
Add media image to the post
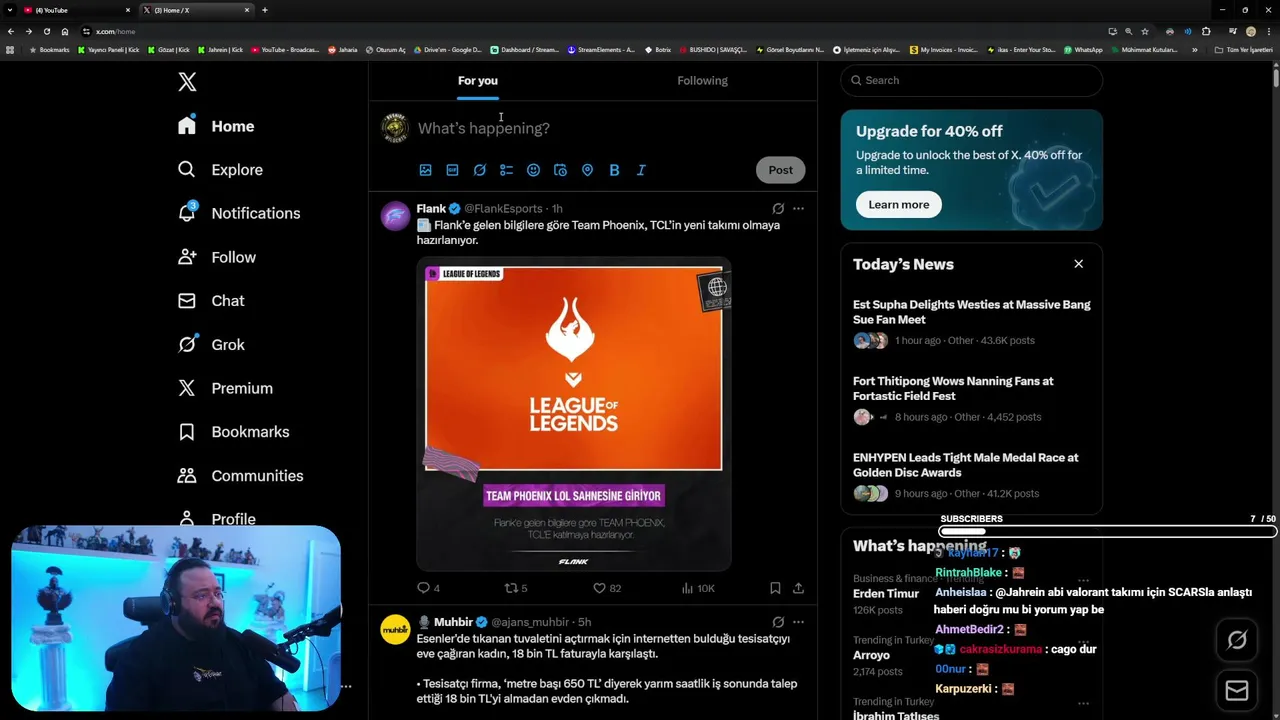425,170
